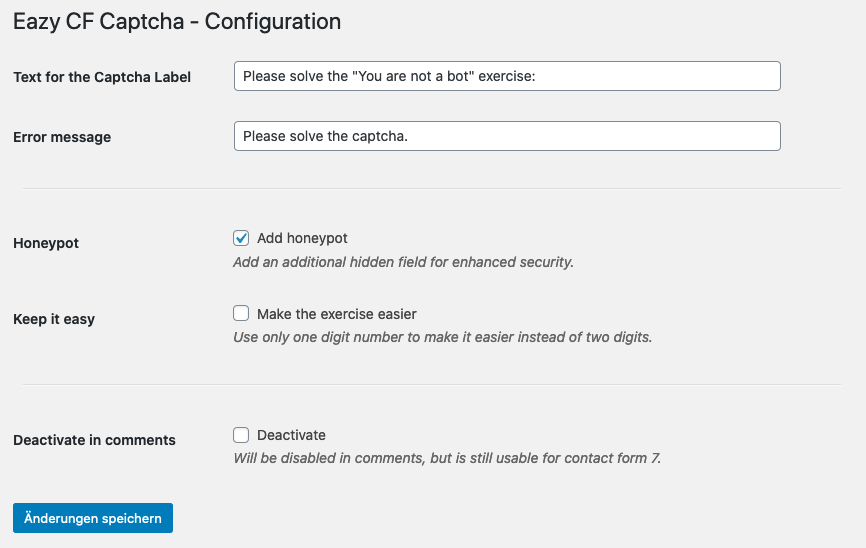The height and width of the screenshot is (548, 866).
Task: Focus the Captcha Label text field
Action: [x=507, y=77]
